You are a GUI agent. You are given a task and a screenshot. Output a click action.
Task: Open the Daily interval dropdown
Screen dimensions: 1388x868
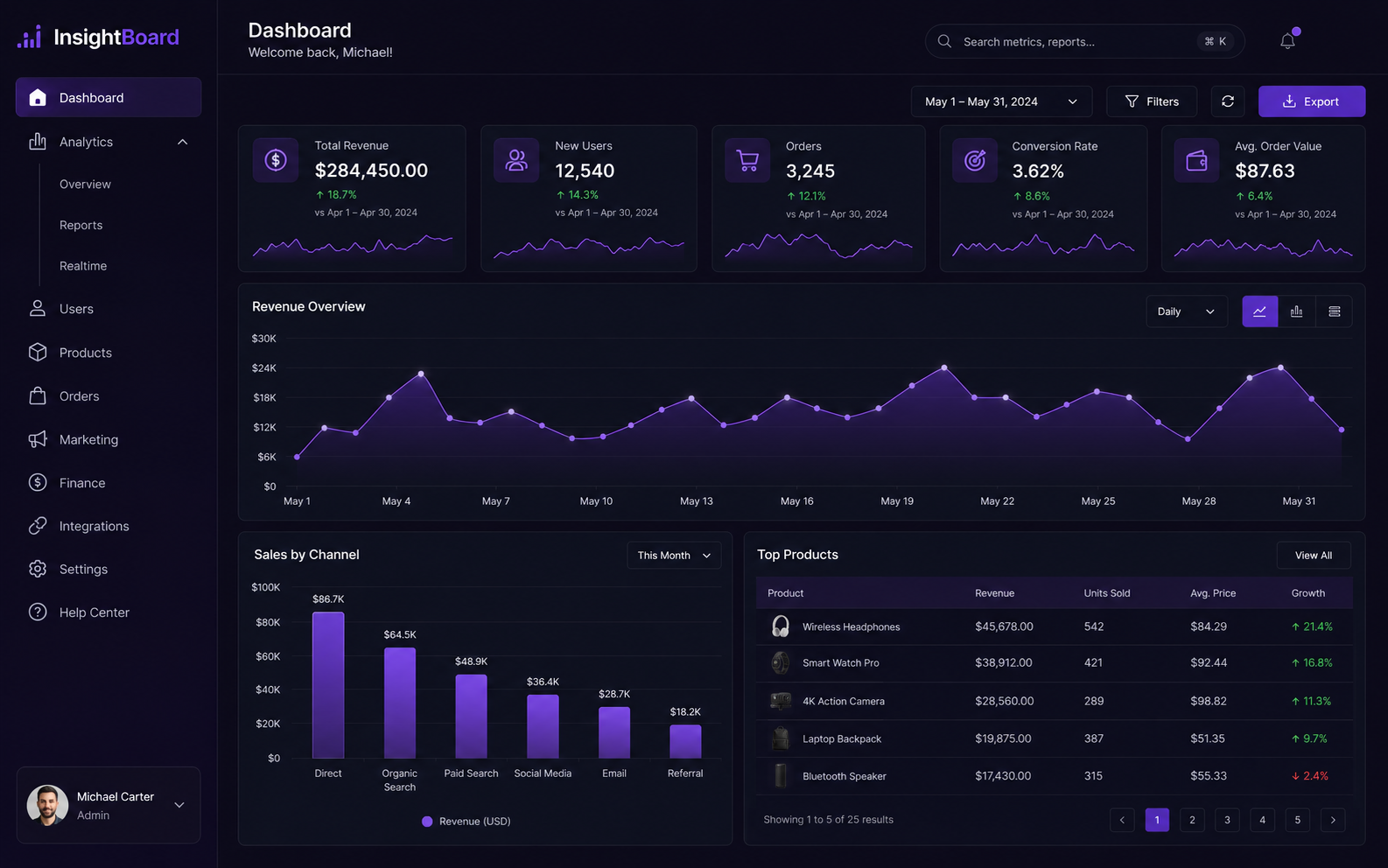[1187, 311]
